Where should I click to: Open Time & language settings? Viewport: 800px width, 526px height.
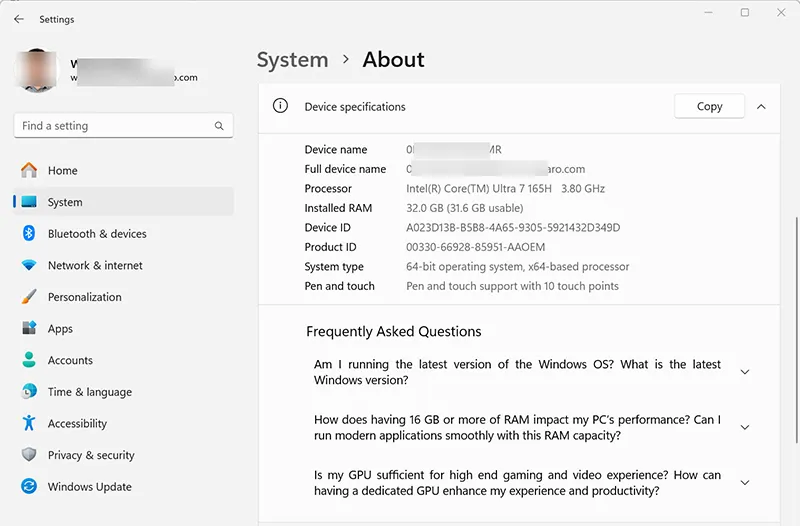[123, 392]
